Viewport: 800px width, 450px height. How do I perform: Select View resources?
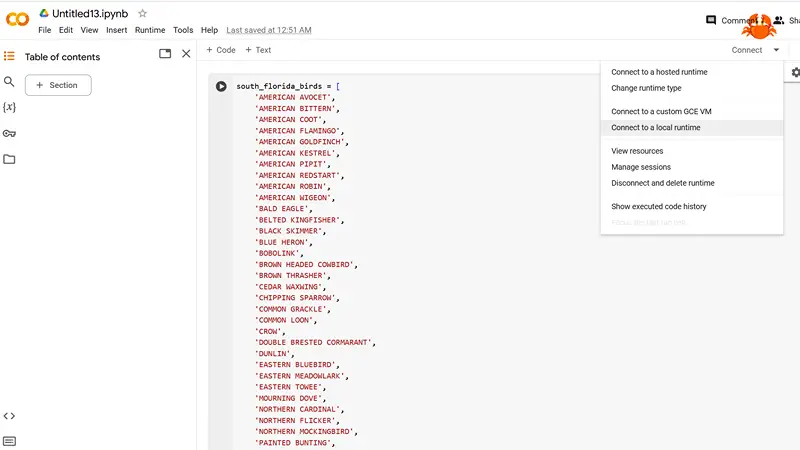coord(692,151)
